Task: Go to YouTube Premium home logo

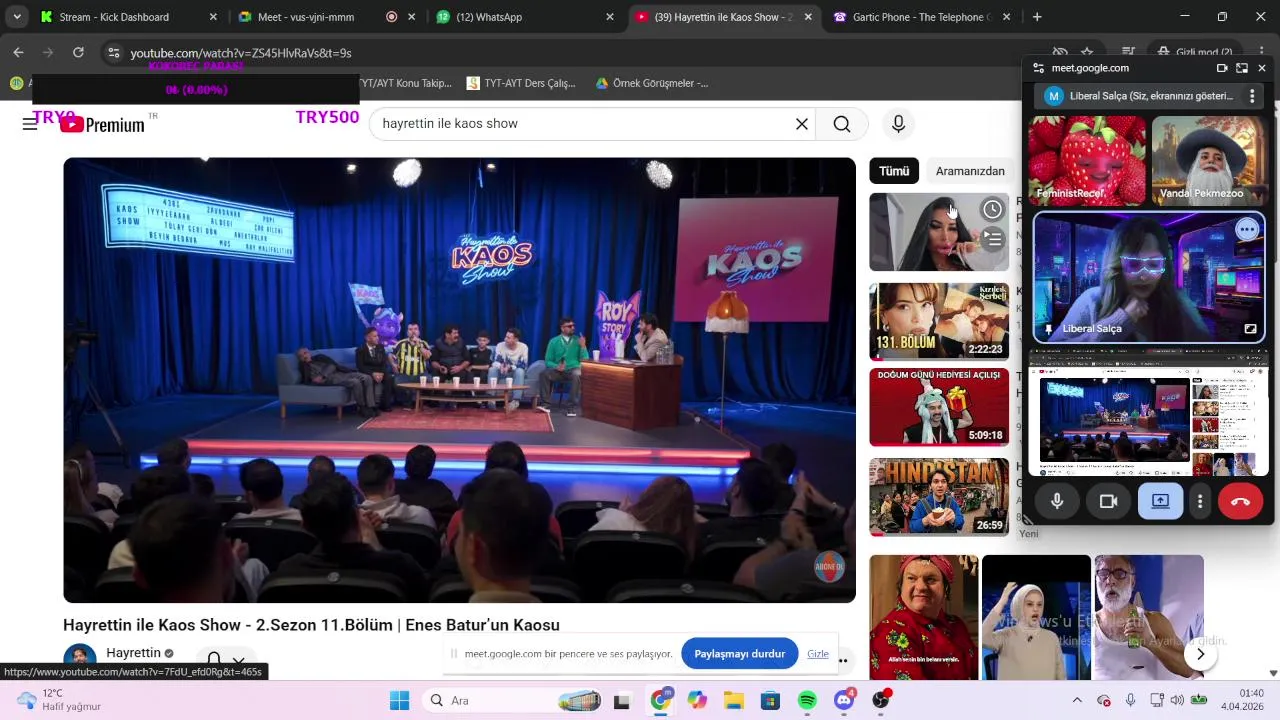Action: point(102,124)
